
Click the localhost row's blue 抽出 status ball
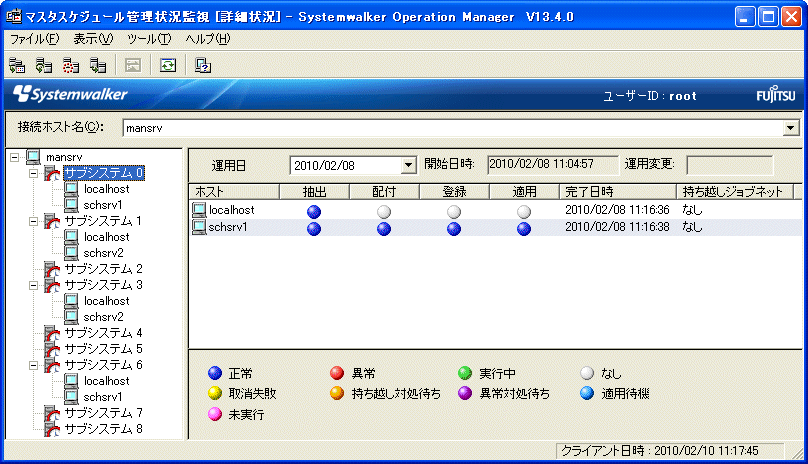[314, 211]
